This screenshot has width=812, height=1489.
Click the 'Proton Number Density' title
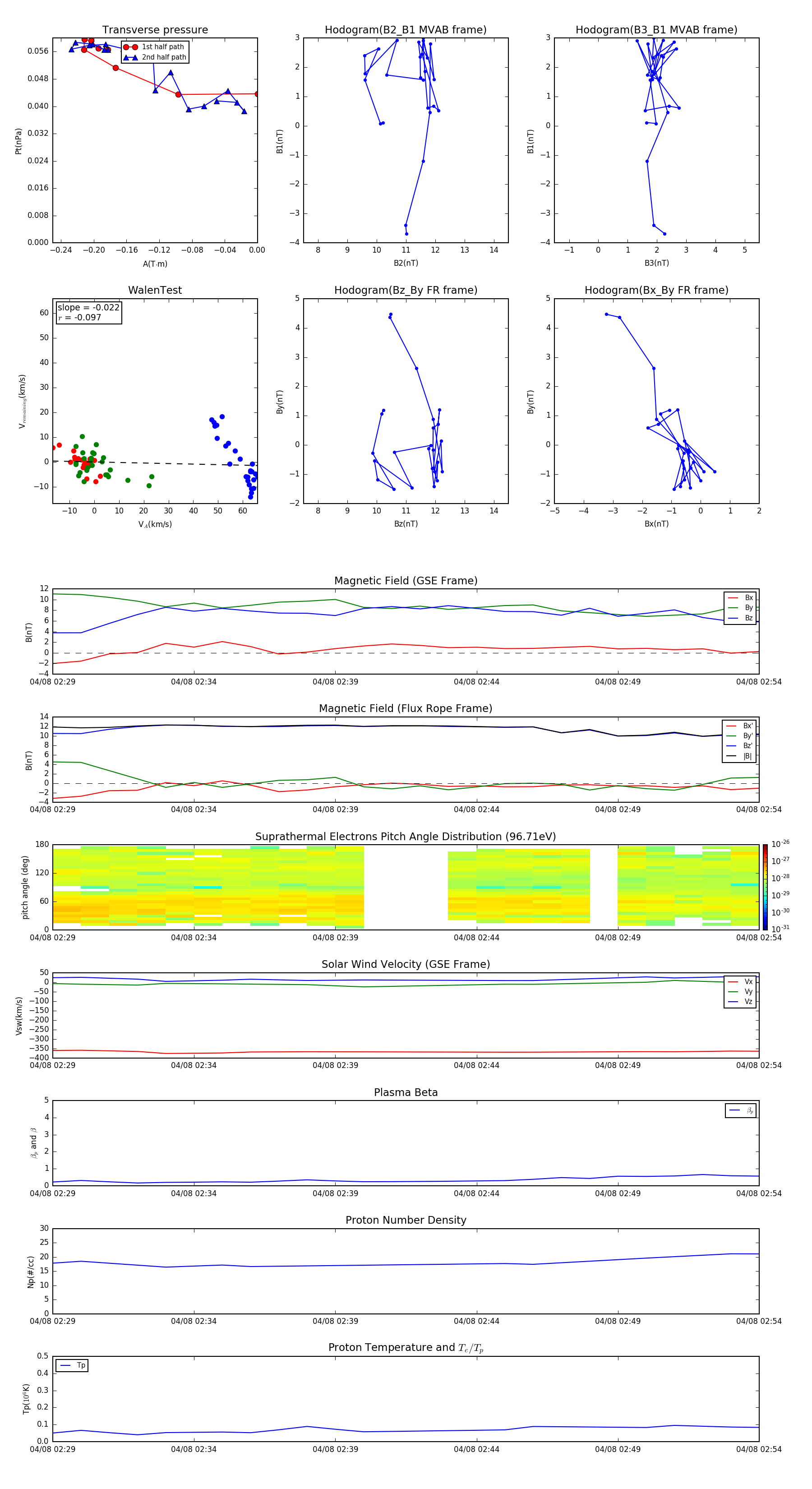pyautogui.click(x=406, y=1220)
